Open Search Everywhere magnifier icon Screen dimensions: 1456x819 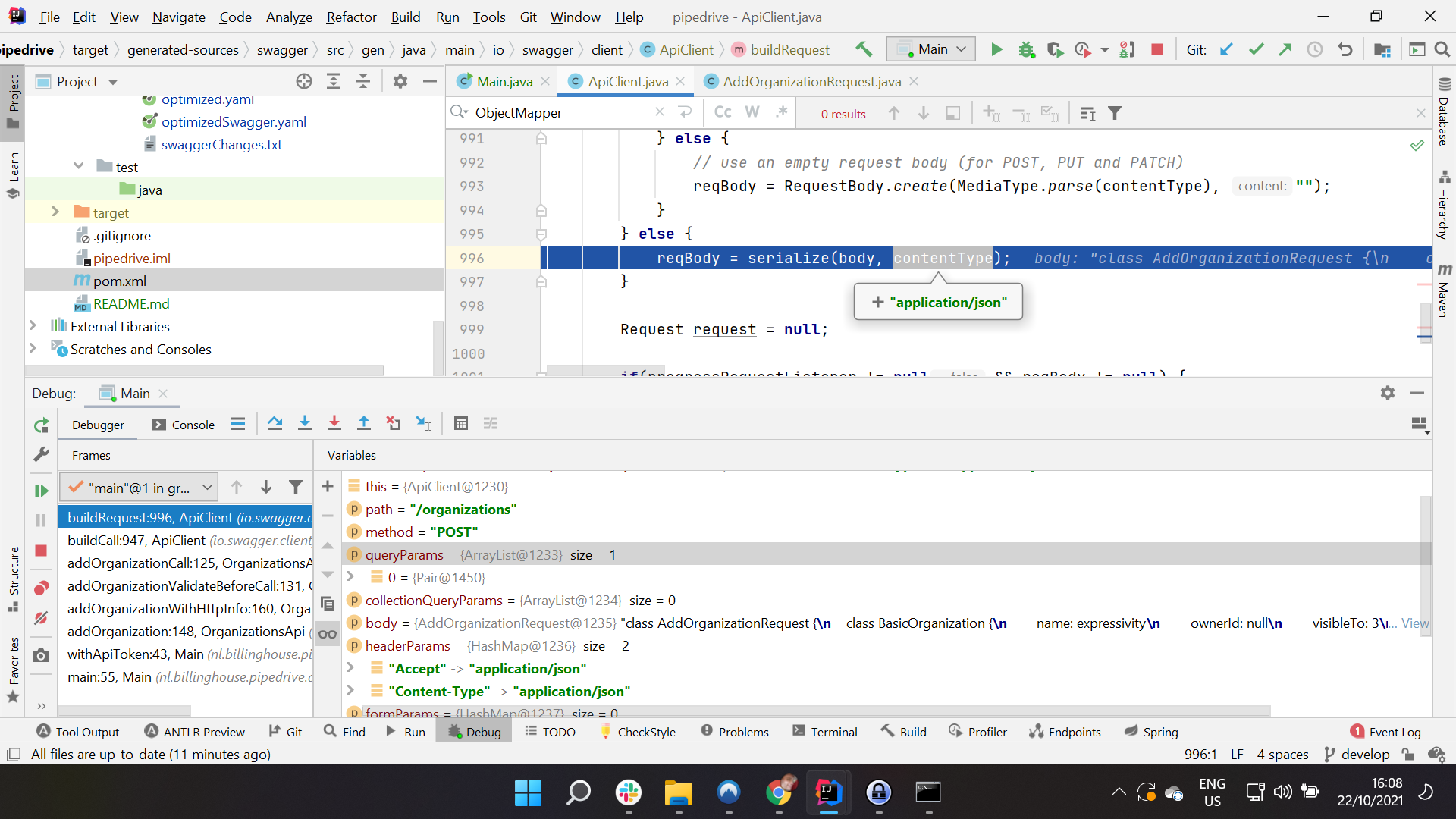click(1442, 49)
